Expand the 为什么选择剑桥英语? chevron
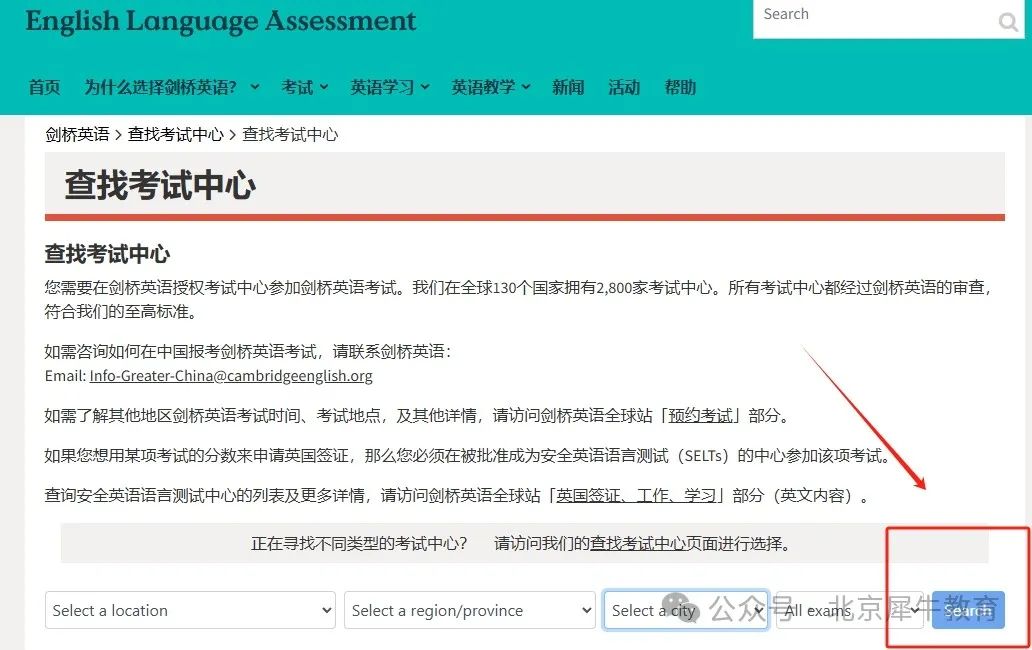 (255, 87)
